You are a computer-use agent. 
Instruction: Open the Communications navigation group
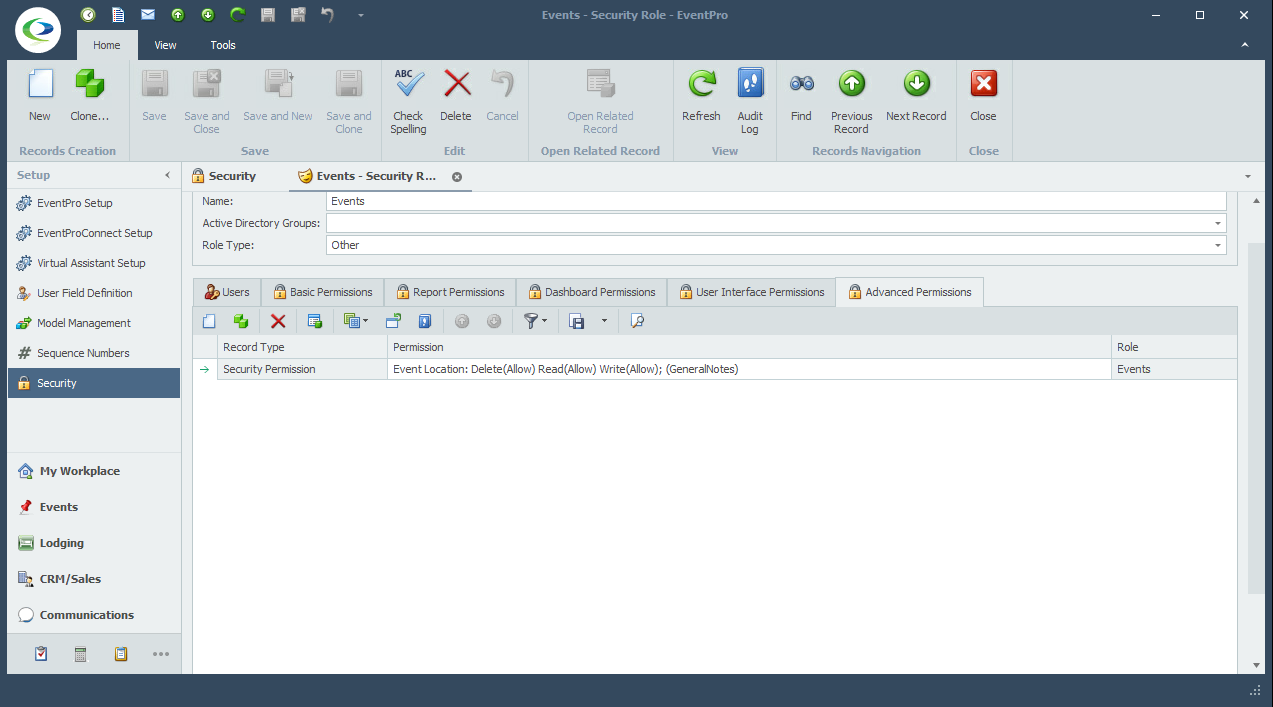pos(94,615)
